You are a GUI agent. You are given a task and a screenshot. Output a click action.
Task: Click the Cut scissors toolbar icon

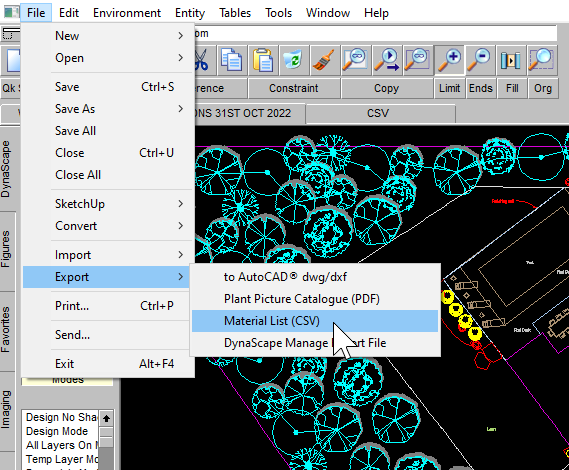click(x=201, y=60)
